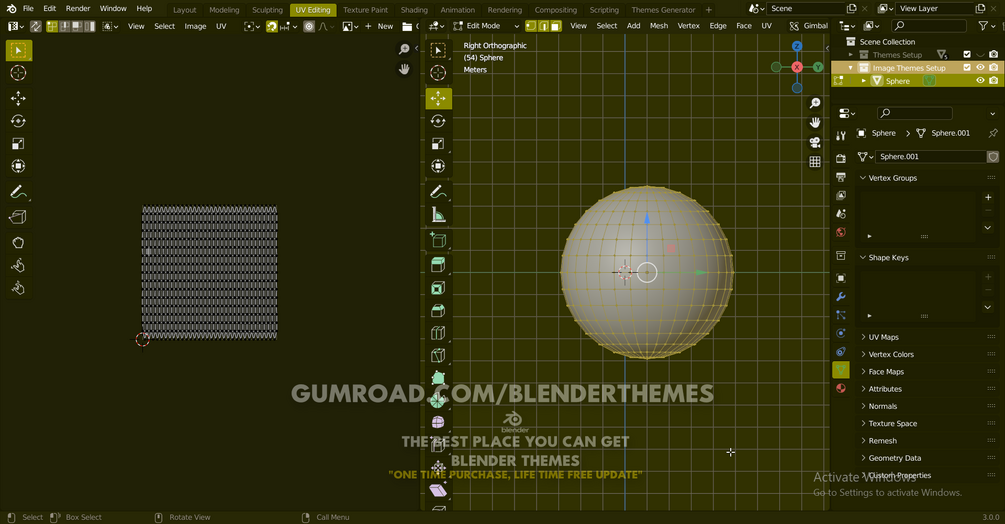Select the Annotate tool in the UV editor
Viewport: 1005px width, 524px height.
pos(18,192)
